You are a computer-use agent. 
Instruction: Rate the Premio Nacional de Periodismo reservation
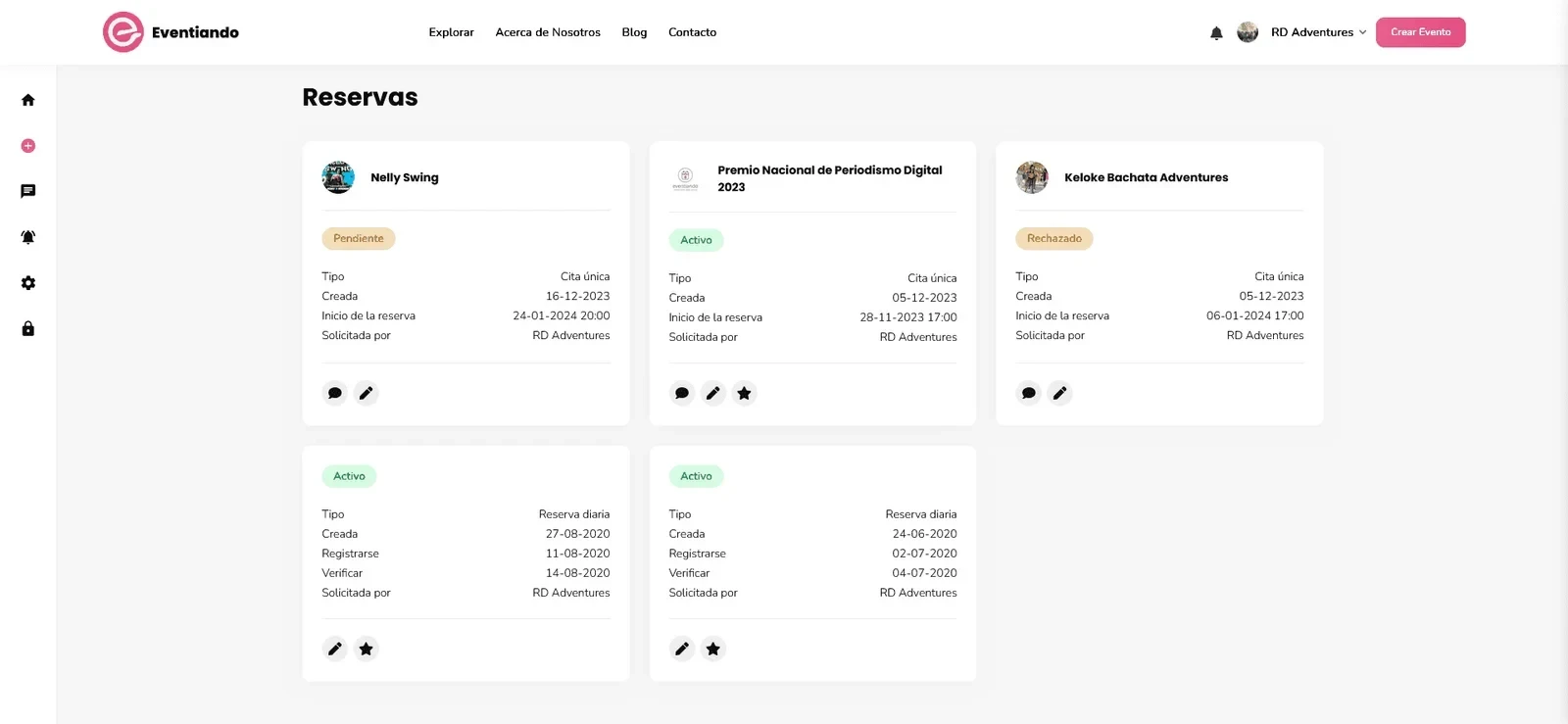(x=745, y=393)
